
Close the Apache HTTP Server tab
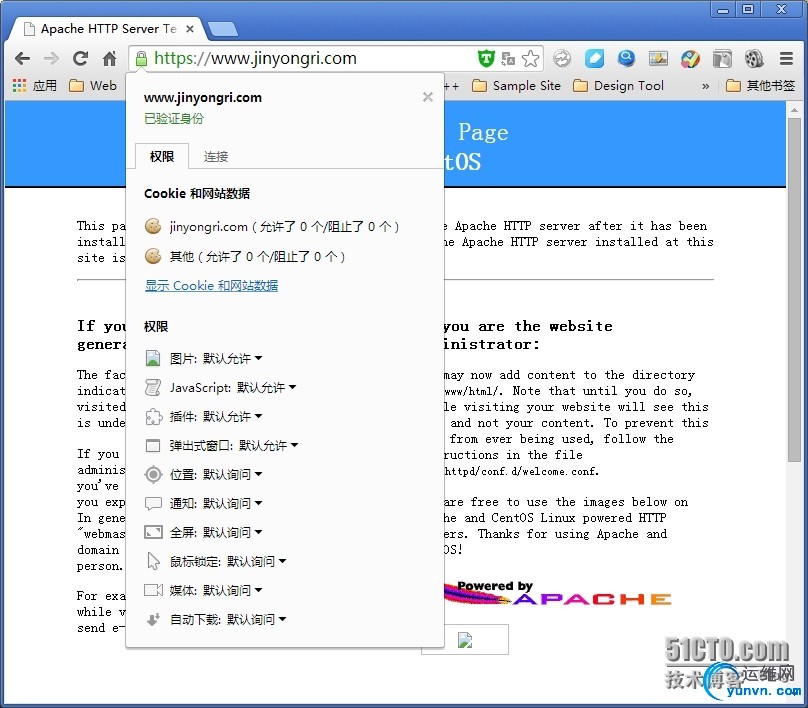point(190,29)
